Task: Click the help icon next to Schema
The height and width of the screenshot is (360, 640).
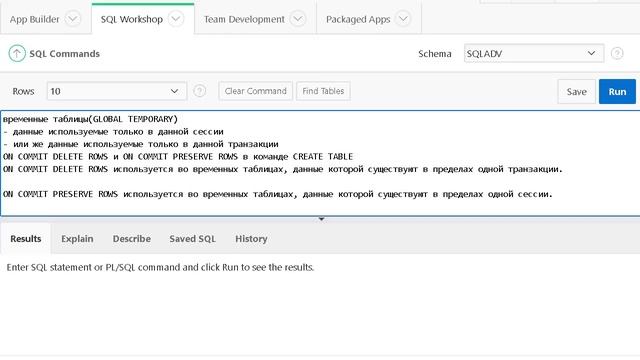Action: tap(617, 53)
